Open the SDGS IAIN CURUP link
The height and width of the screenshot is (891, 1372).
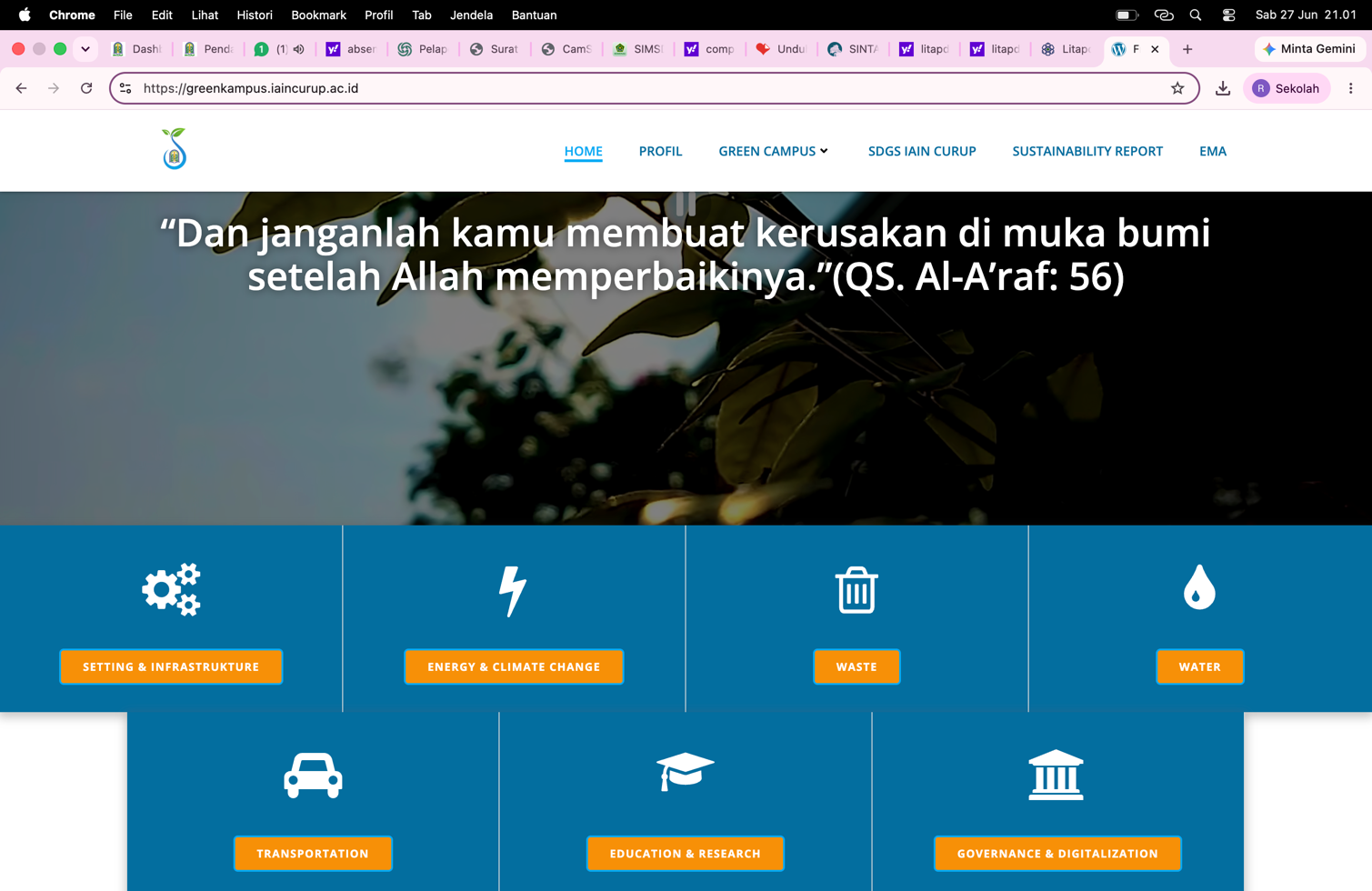[x=922, y=151]
